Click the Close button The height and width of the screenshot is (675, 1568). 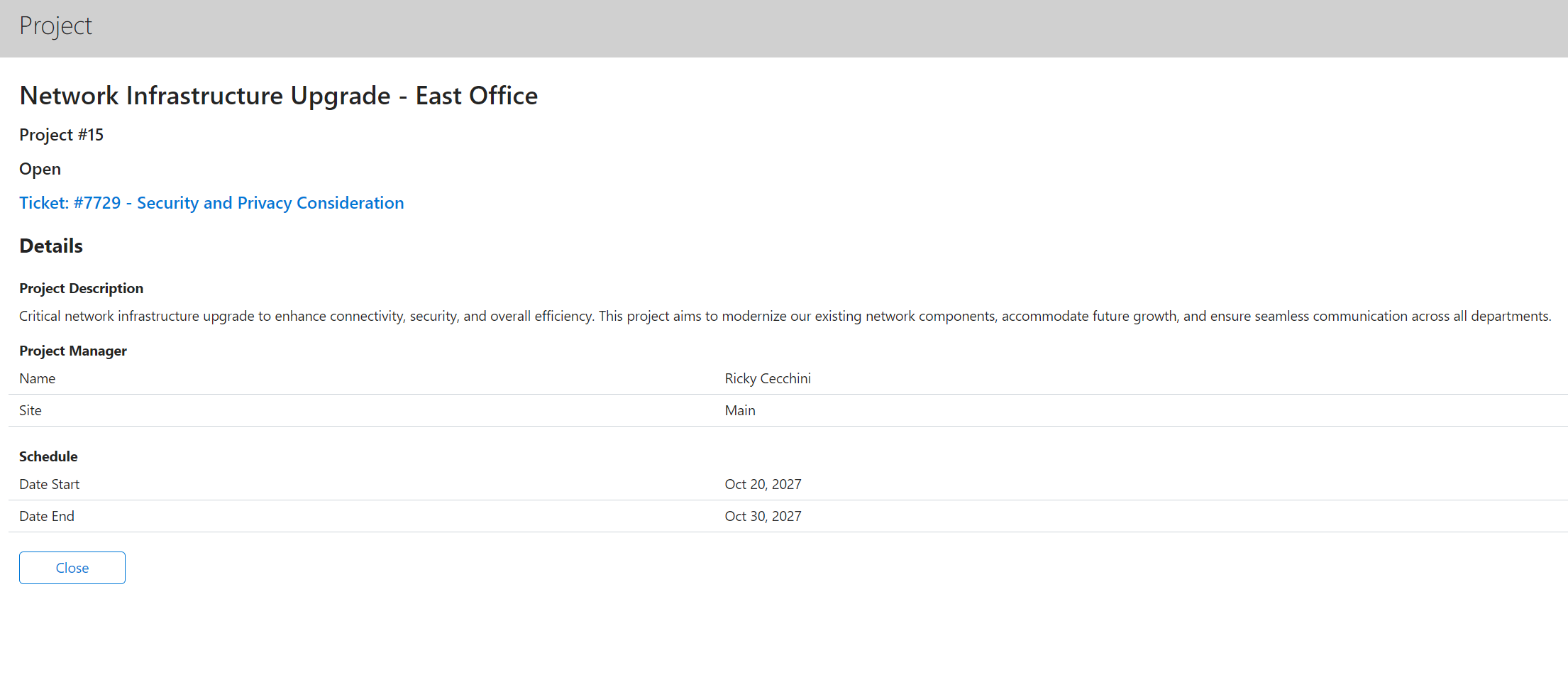72,567
